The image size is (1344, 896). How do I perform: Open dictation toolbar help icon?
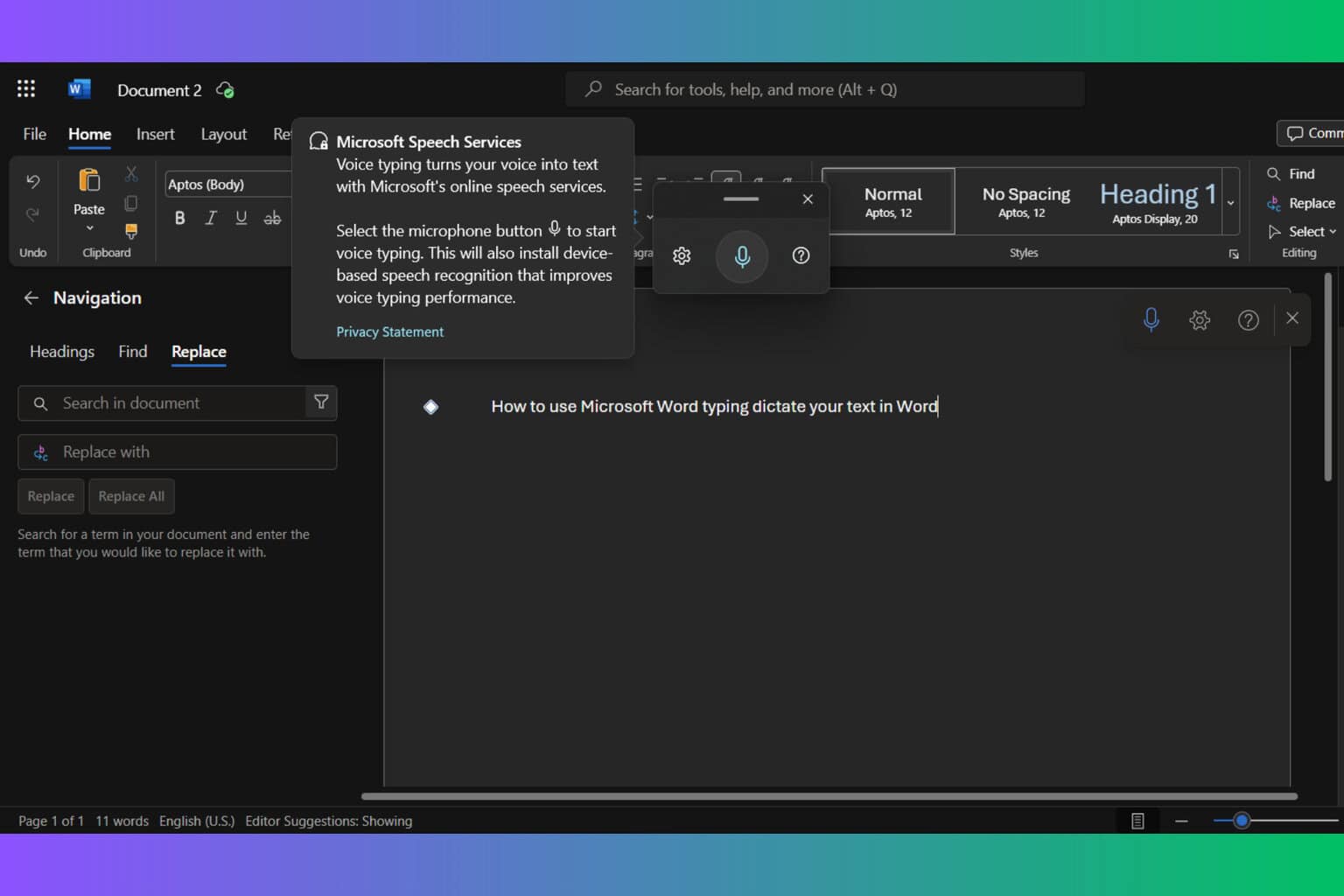pyautogui.click(x=1249, y=319)
